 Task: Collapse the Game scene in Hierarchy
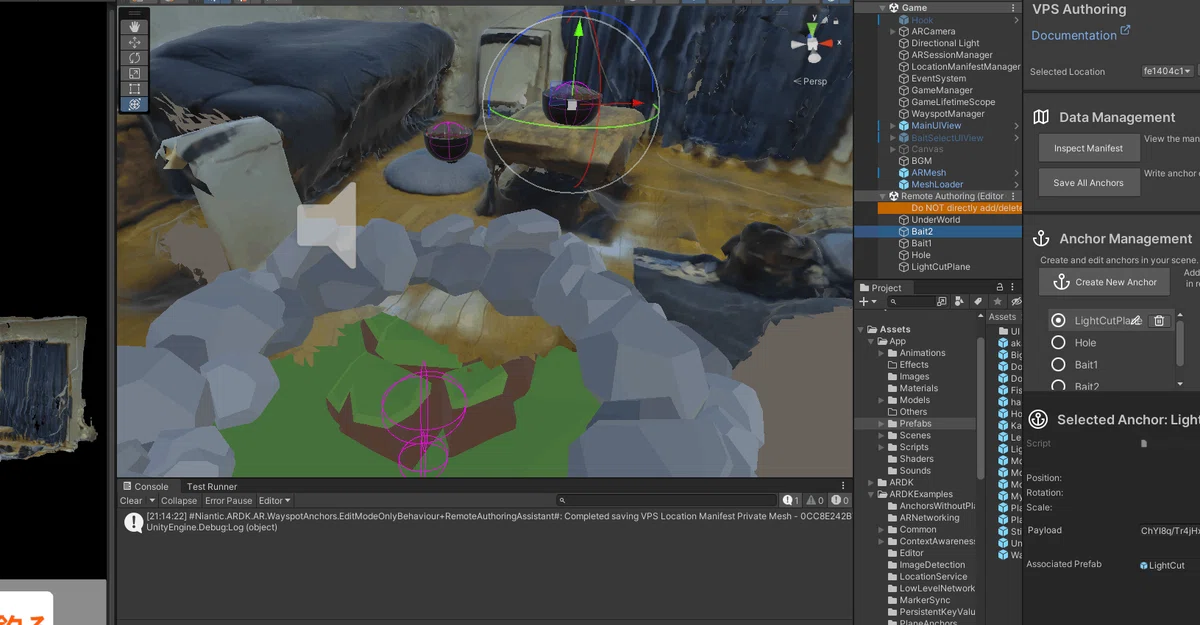pos(882,8)
